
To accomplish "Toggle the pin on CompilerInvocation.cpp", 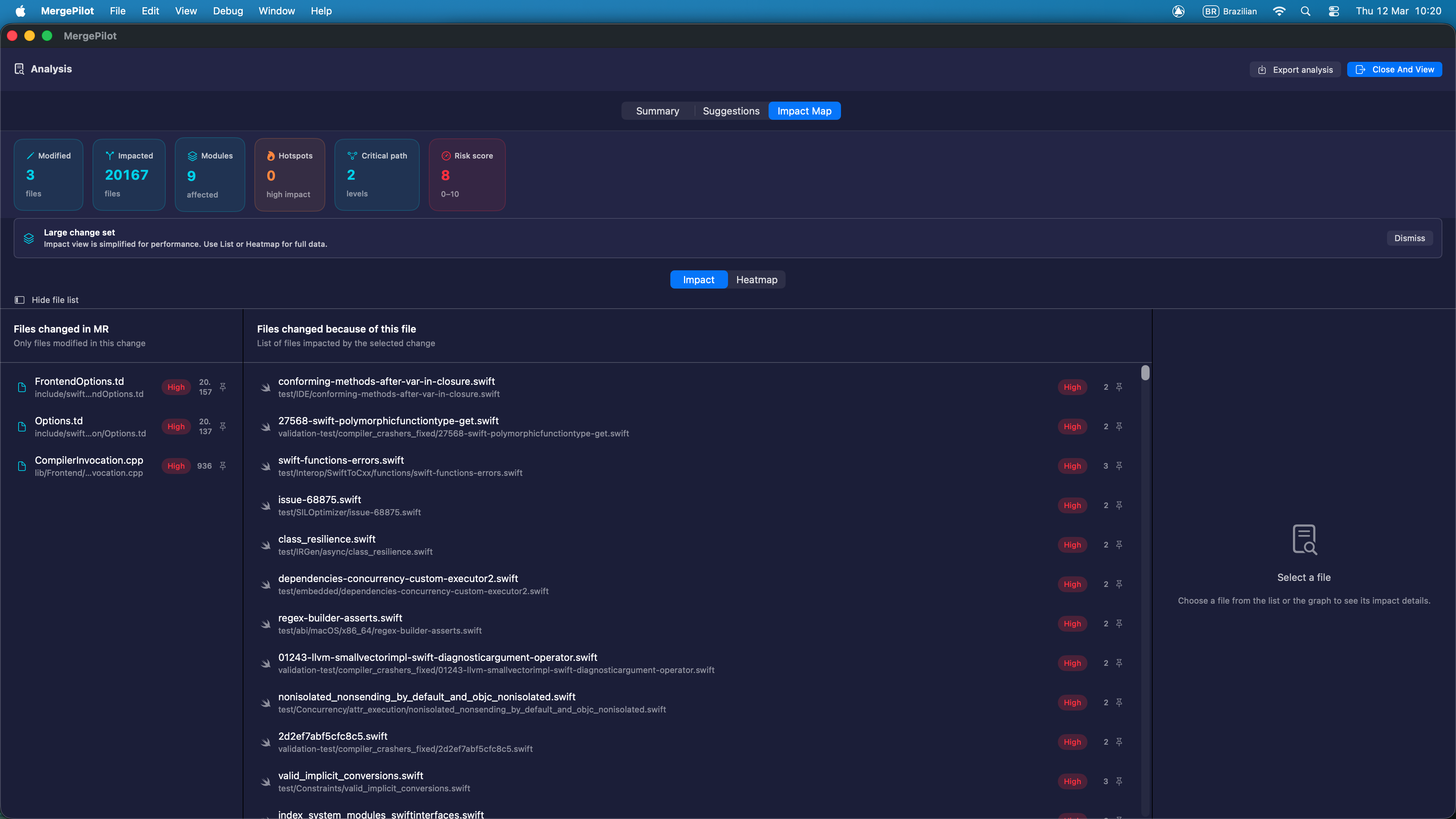I will click(x=223, y=466).
